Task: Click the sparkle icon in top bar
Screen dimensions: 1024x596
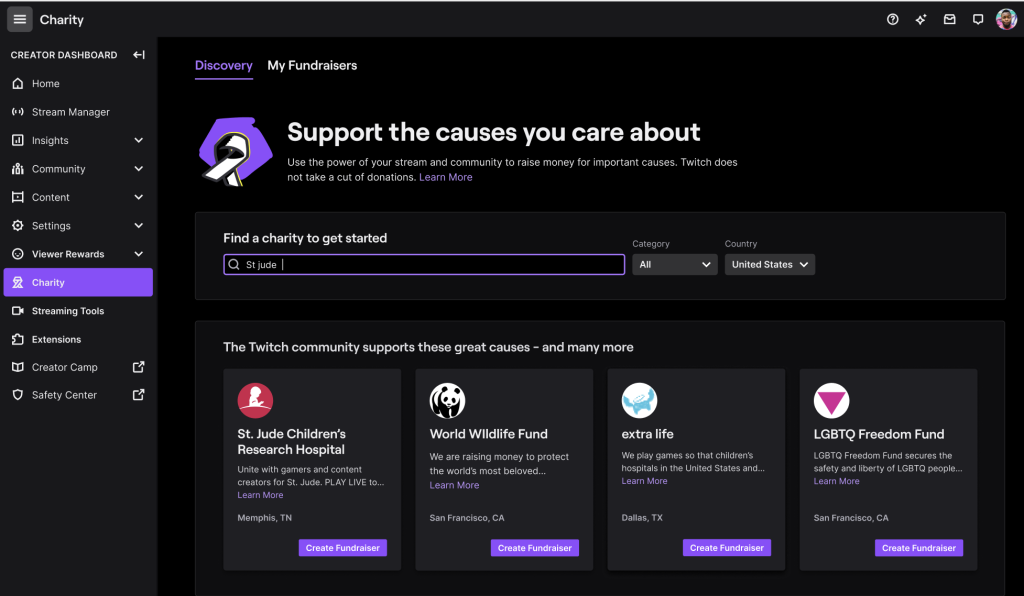Action: pyautogui.click(x=921, y=20)
